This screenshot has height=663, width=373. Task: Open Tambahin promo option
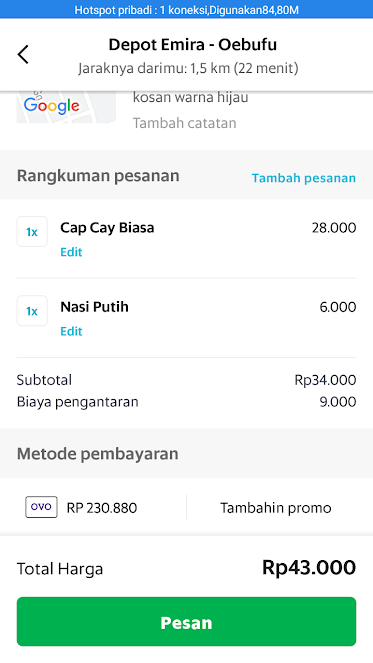click(276, 507)
